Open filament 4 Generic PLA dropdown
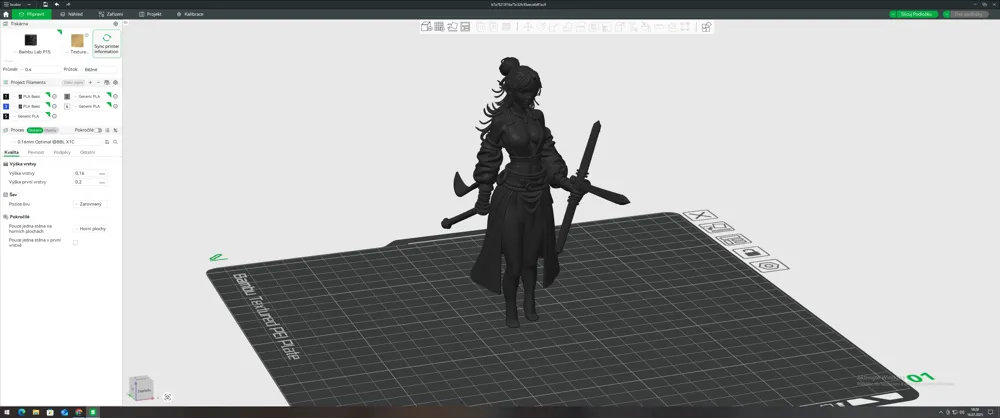1000x418 pixels. click(92, 106)
